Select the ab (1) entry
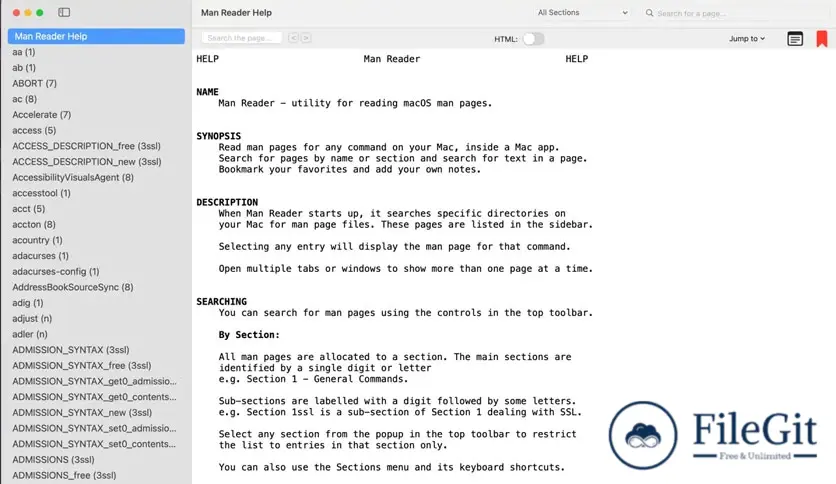Screen dimensions: 836x484 tap(24, 68)
